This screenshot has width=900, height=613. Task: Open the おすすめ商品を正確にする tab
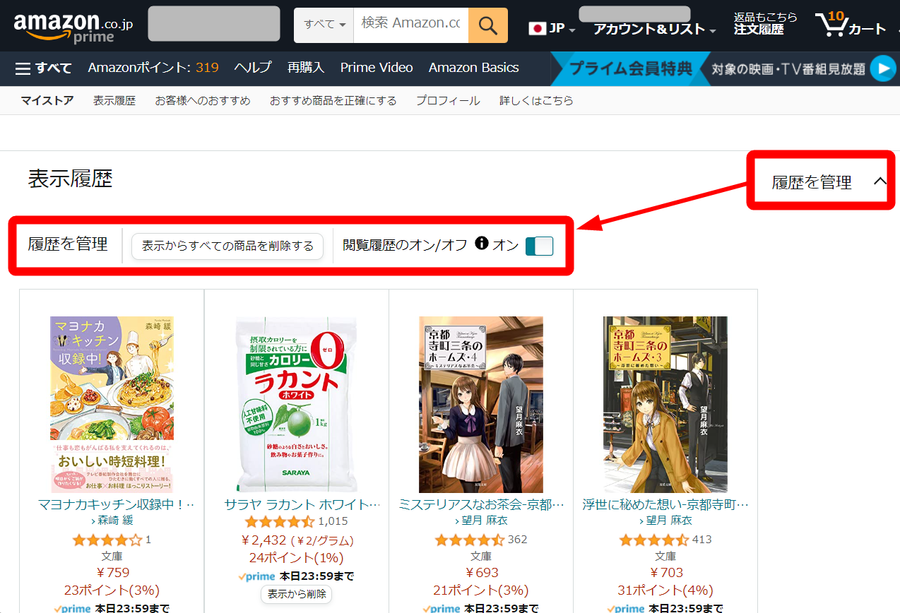coord(333,100)
